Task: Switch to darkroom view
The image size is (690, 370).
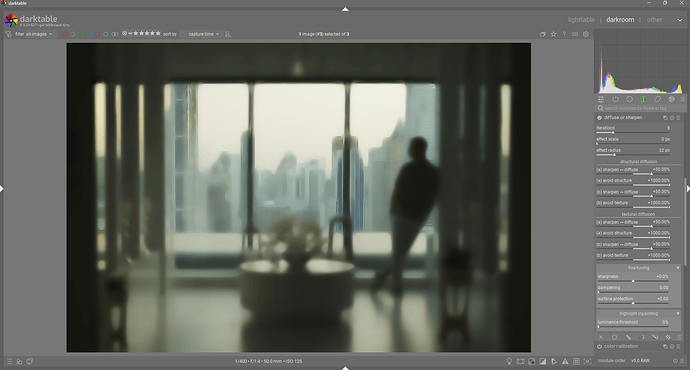Action: pyautogui.click(x=620, y=20)
